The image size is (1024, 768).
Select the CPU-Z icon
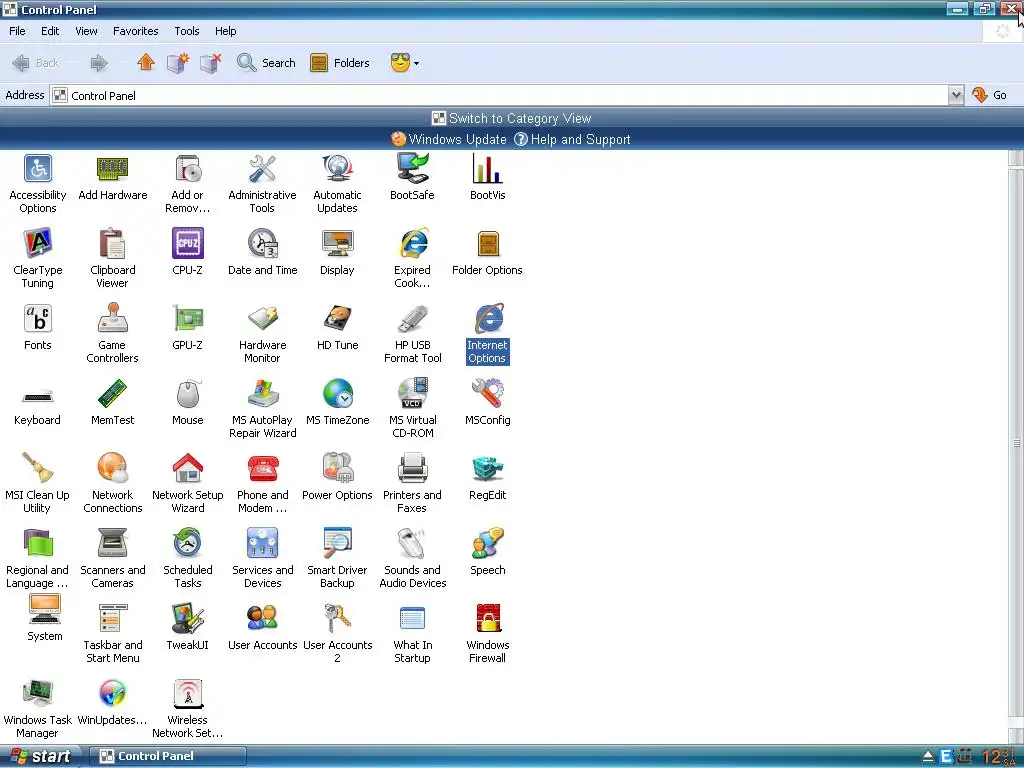click(187, 244)
